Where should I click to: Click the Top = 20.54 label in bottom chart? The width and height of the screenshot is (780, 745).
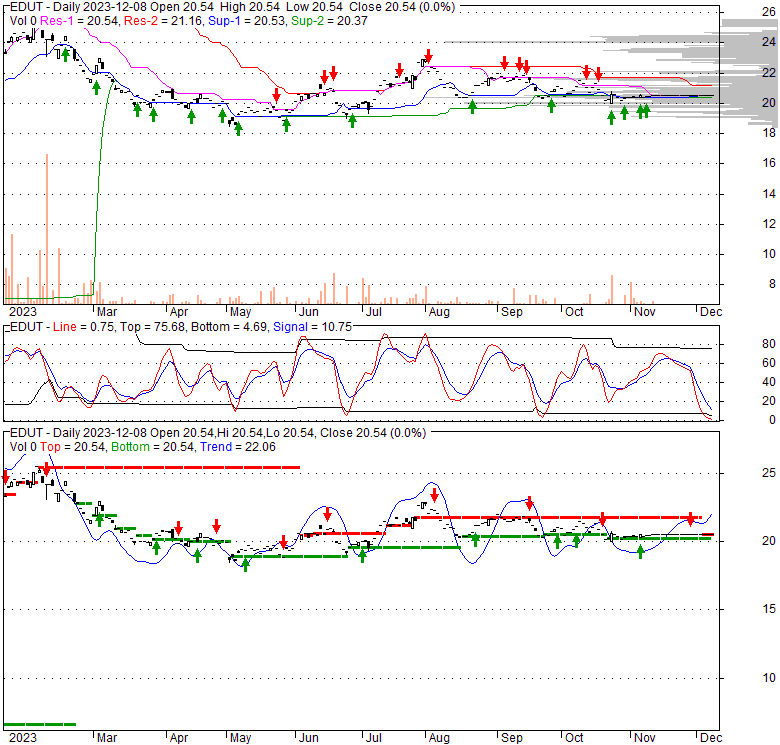73,447
